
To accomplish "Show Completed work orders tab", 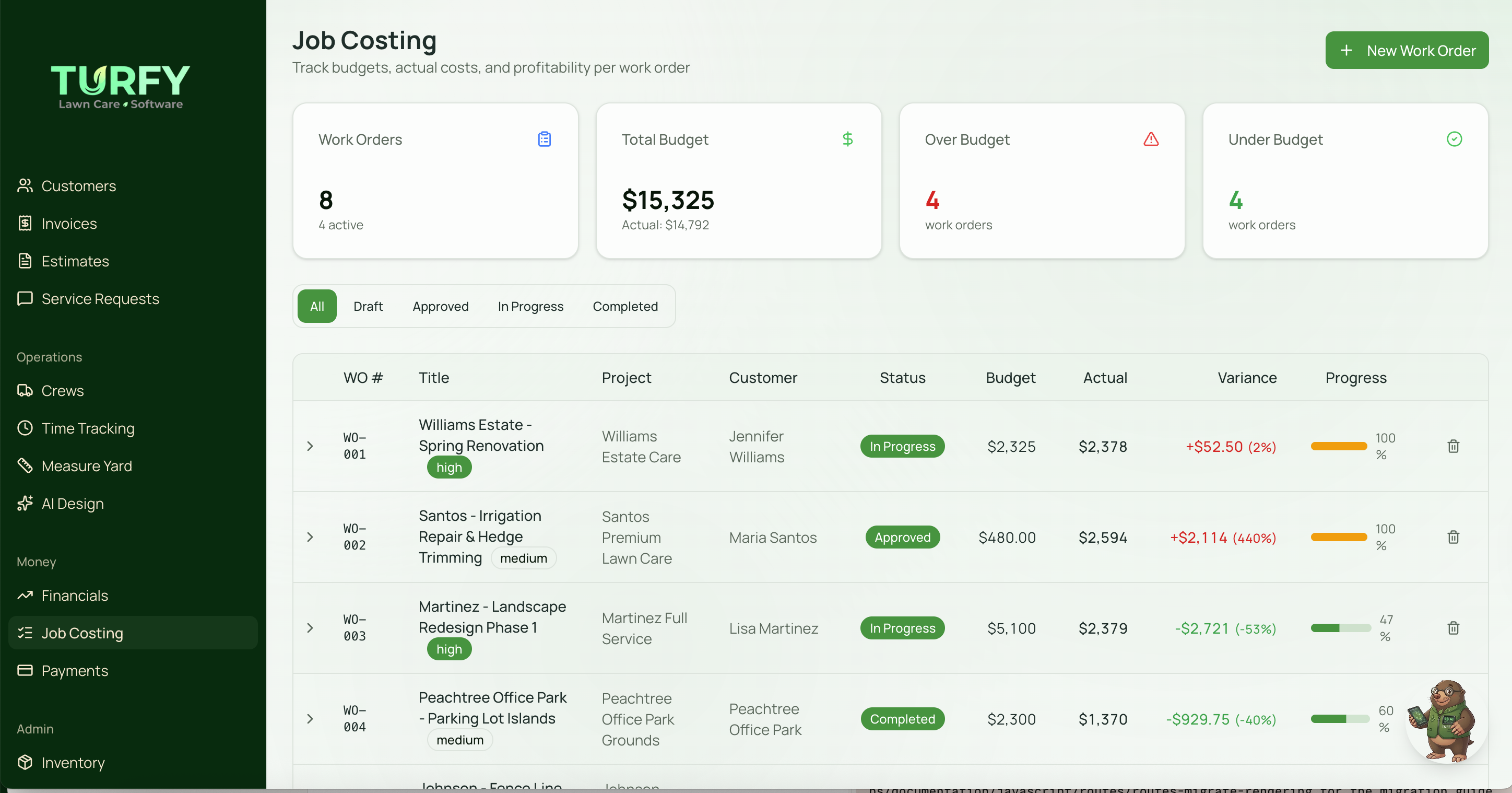I will coord(625,307).
